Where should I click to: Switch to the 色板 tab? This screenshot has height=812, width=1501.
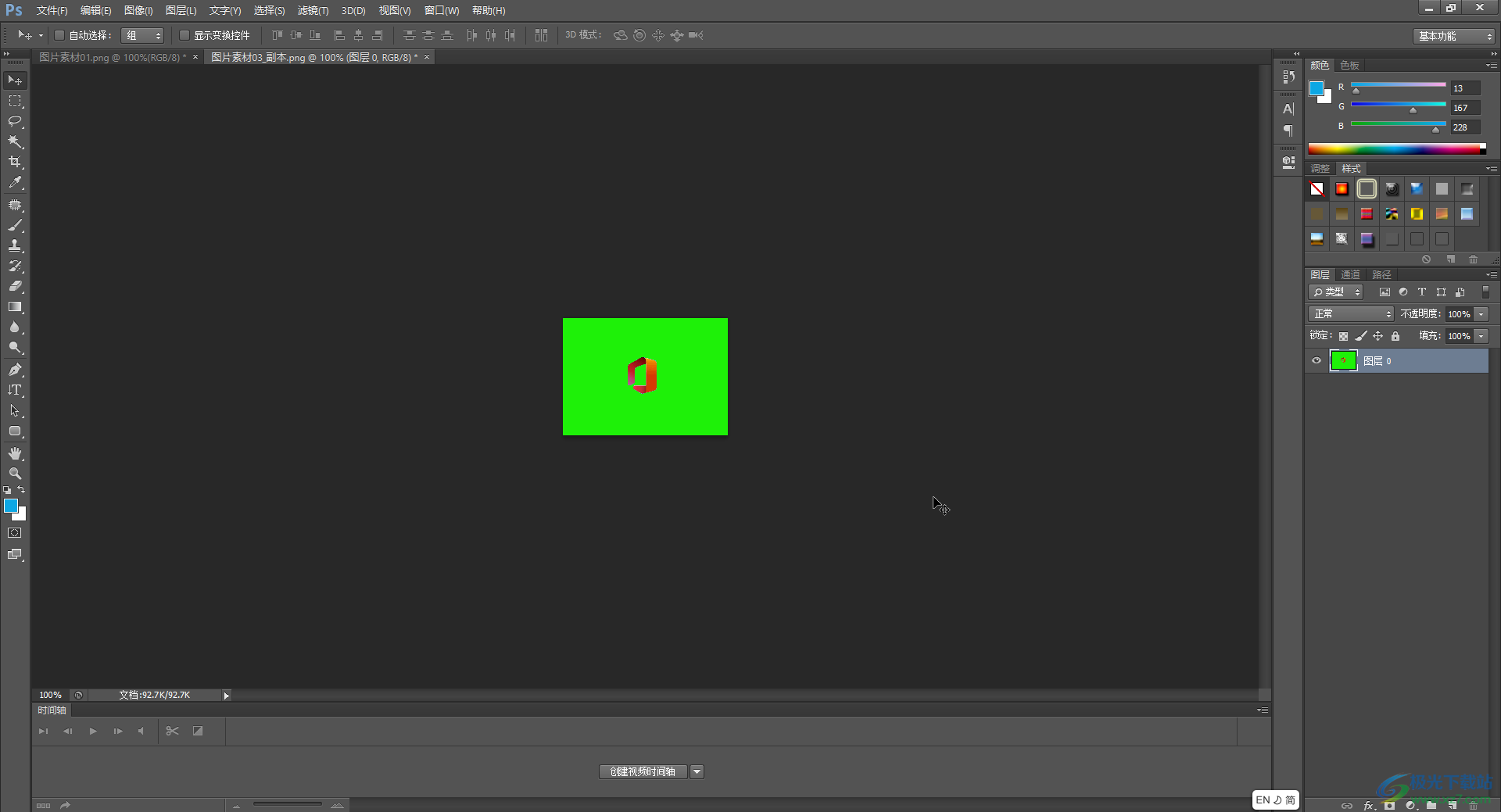1349,66
